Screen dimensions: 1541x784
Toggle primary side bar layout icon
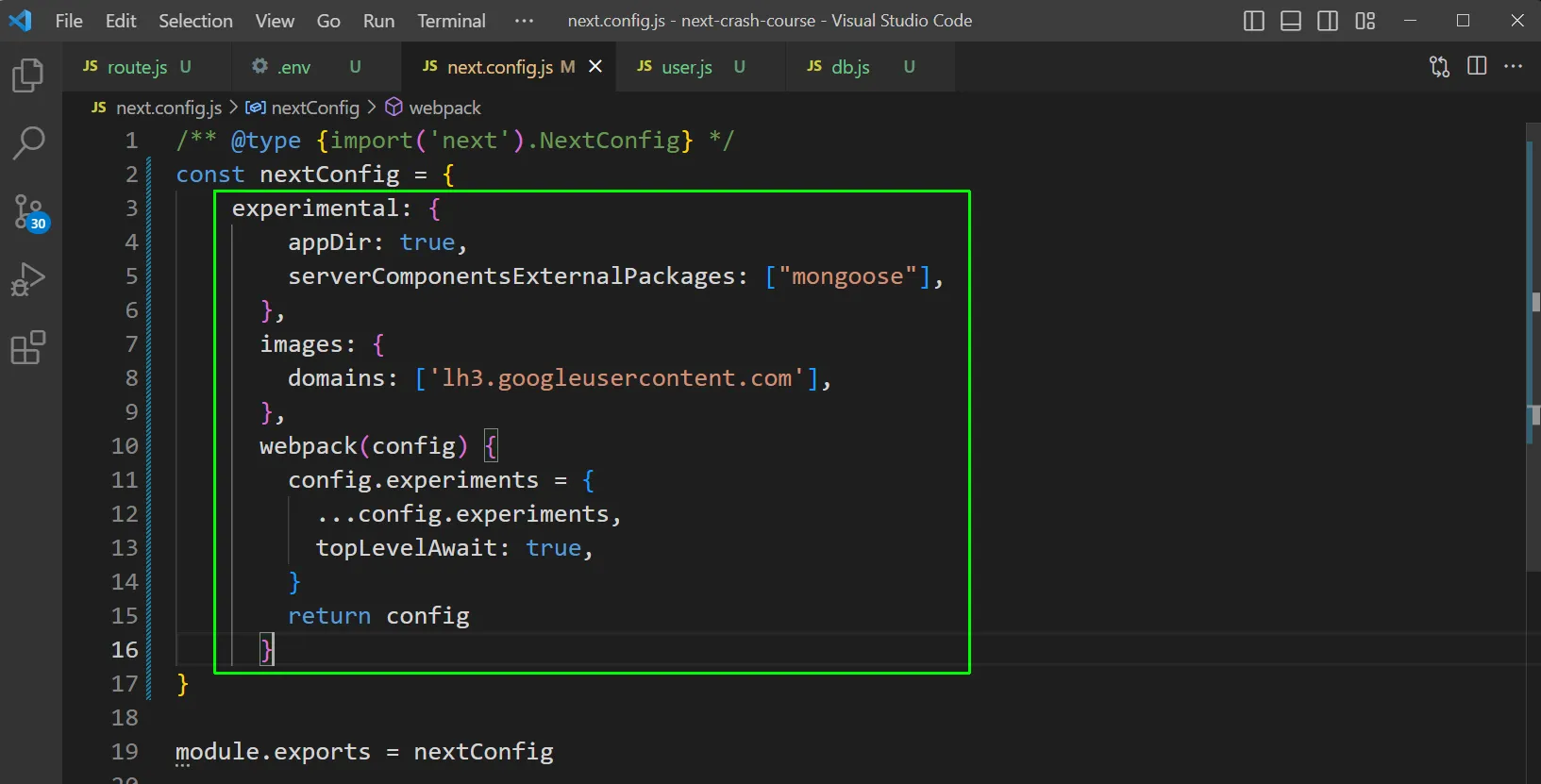1254,21
